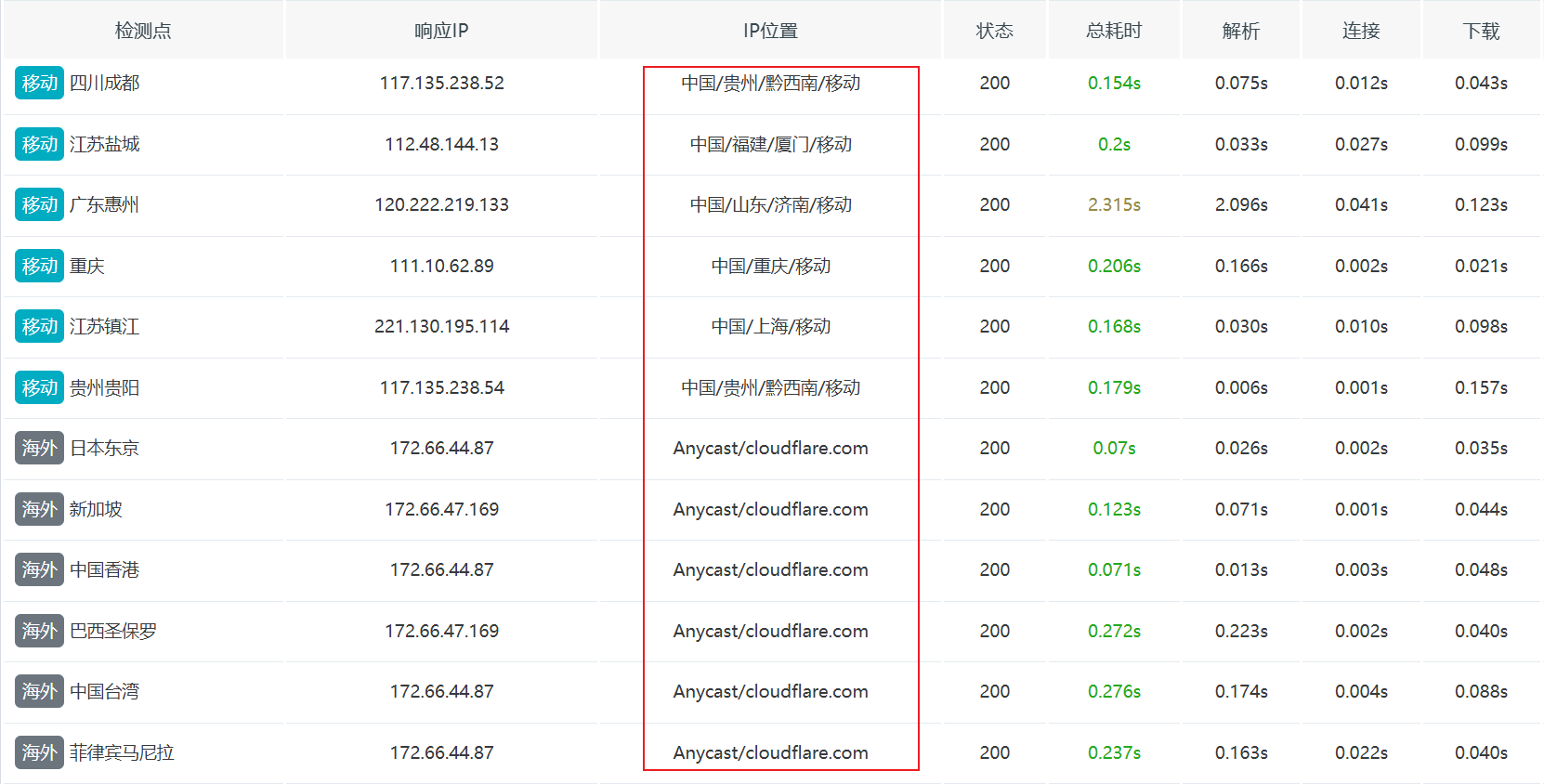Click the IP位置 column header
Screen dimensions: 1544x784
point(770,31)
